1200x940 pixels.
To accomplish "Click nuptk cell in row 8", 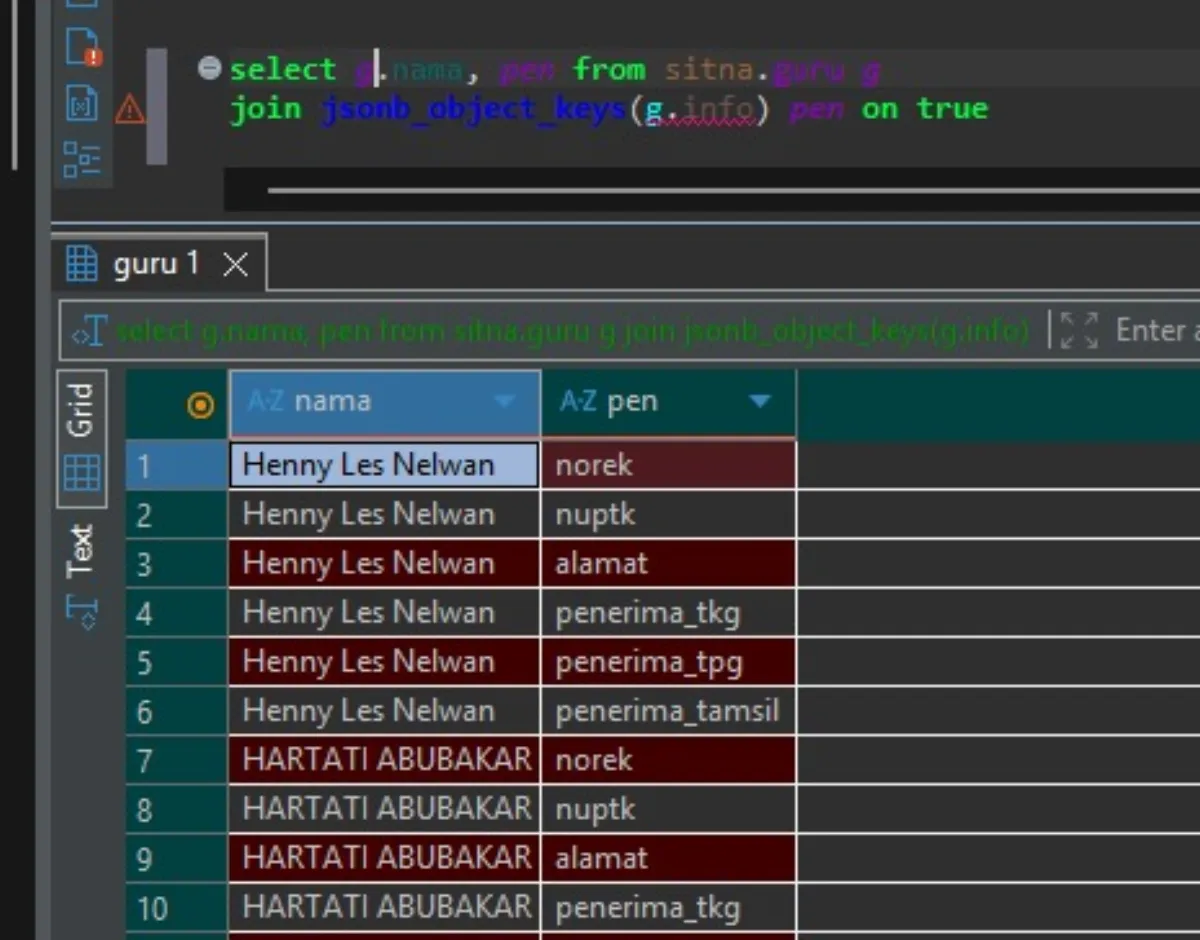I will point(669,809).
